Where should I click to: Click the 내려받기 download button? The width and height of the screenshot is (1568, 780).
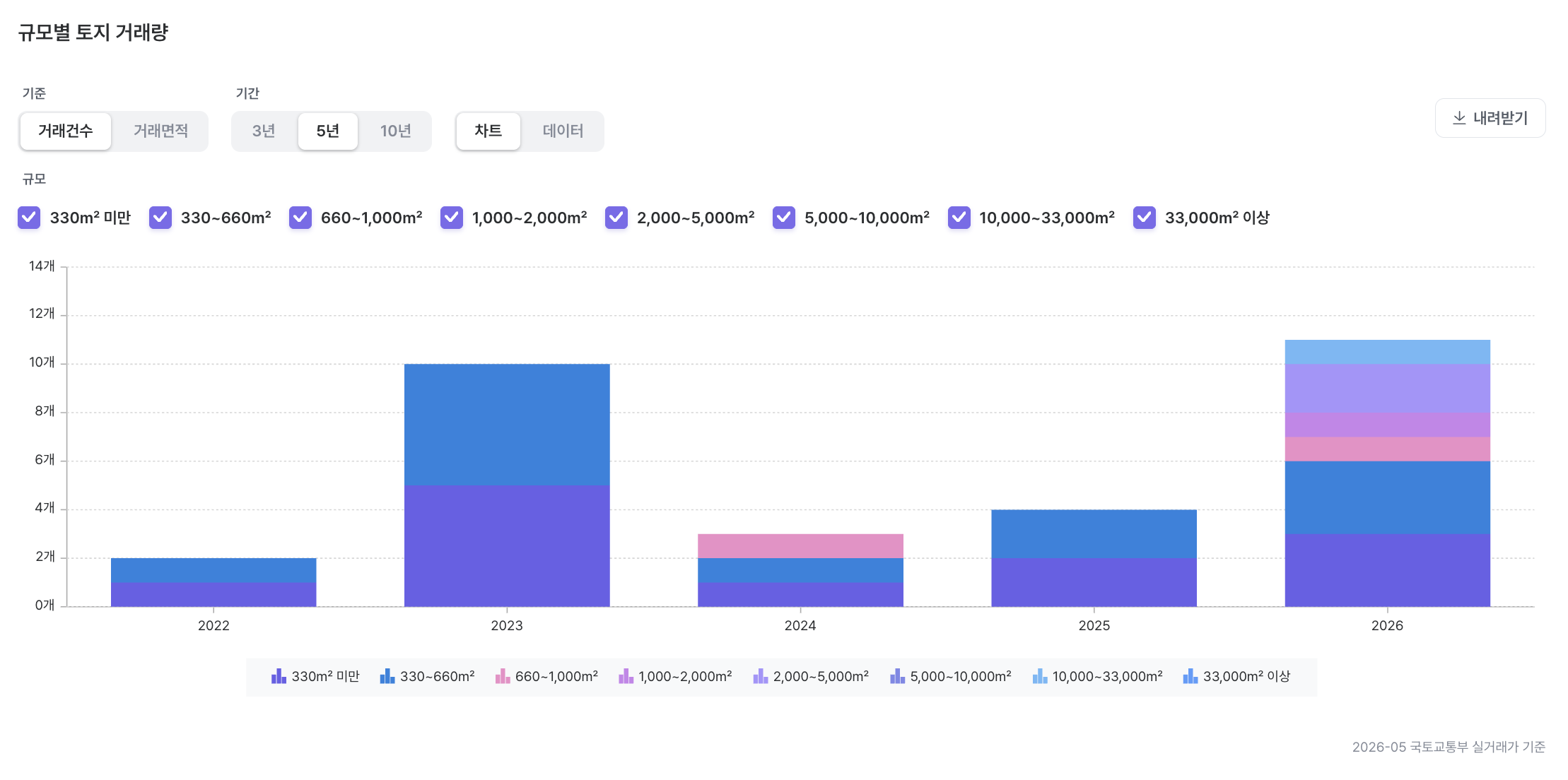pos(1490,118)
